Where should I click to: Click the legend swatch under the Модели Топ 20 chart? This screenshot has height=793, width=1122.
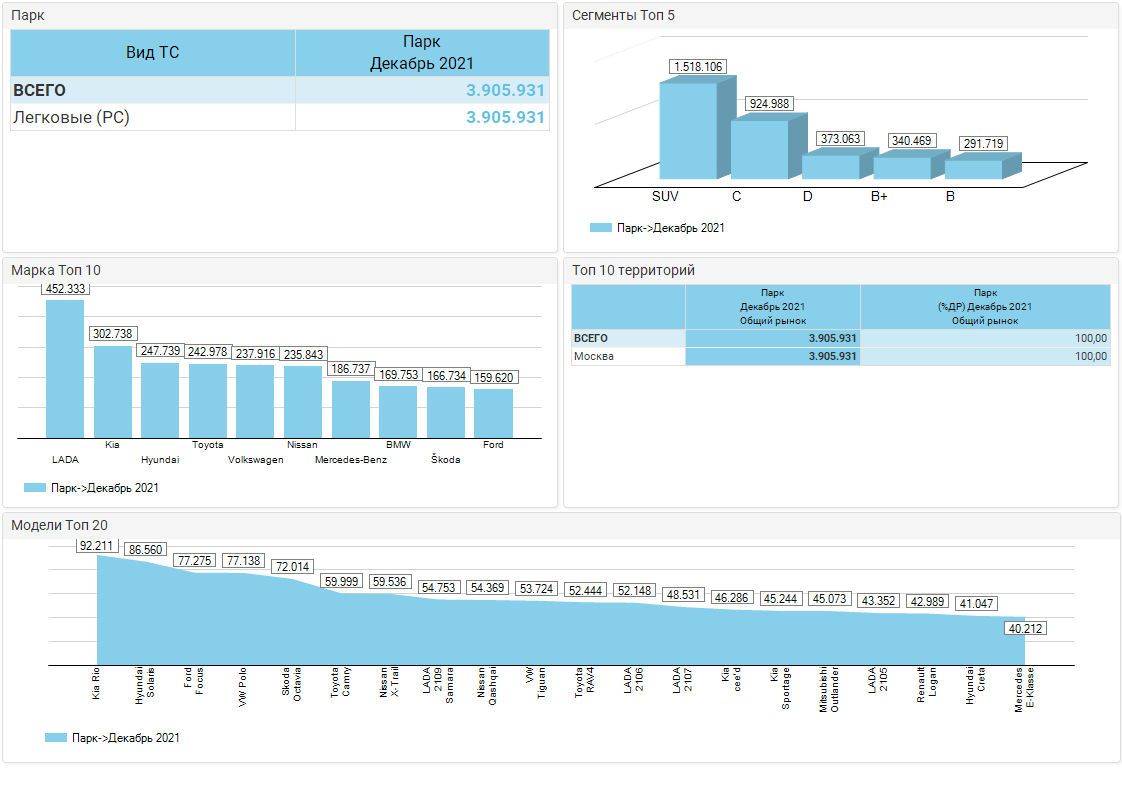56,738
